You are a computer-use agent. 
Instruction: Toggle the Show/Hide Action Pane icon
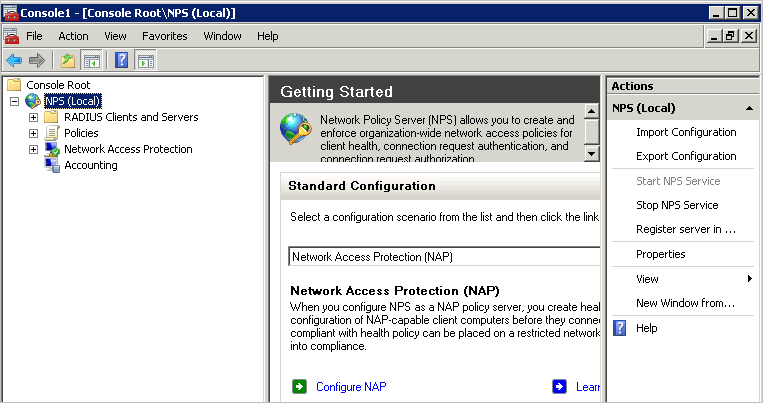tap(146, 60)
